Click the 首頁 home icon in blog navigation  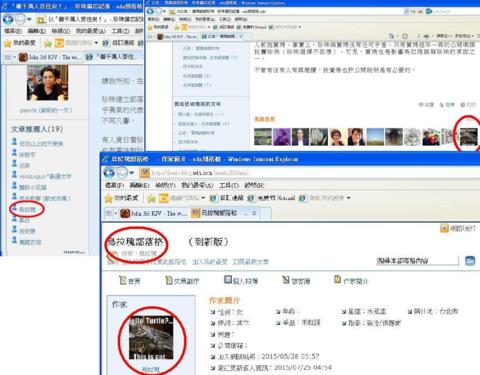[129, 281]
